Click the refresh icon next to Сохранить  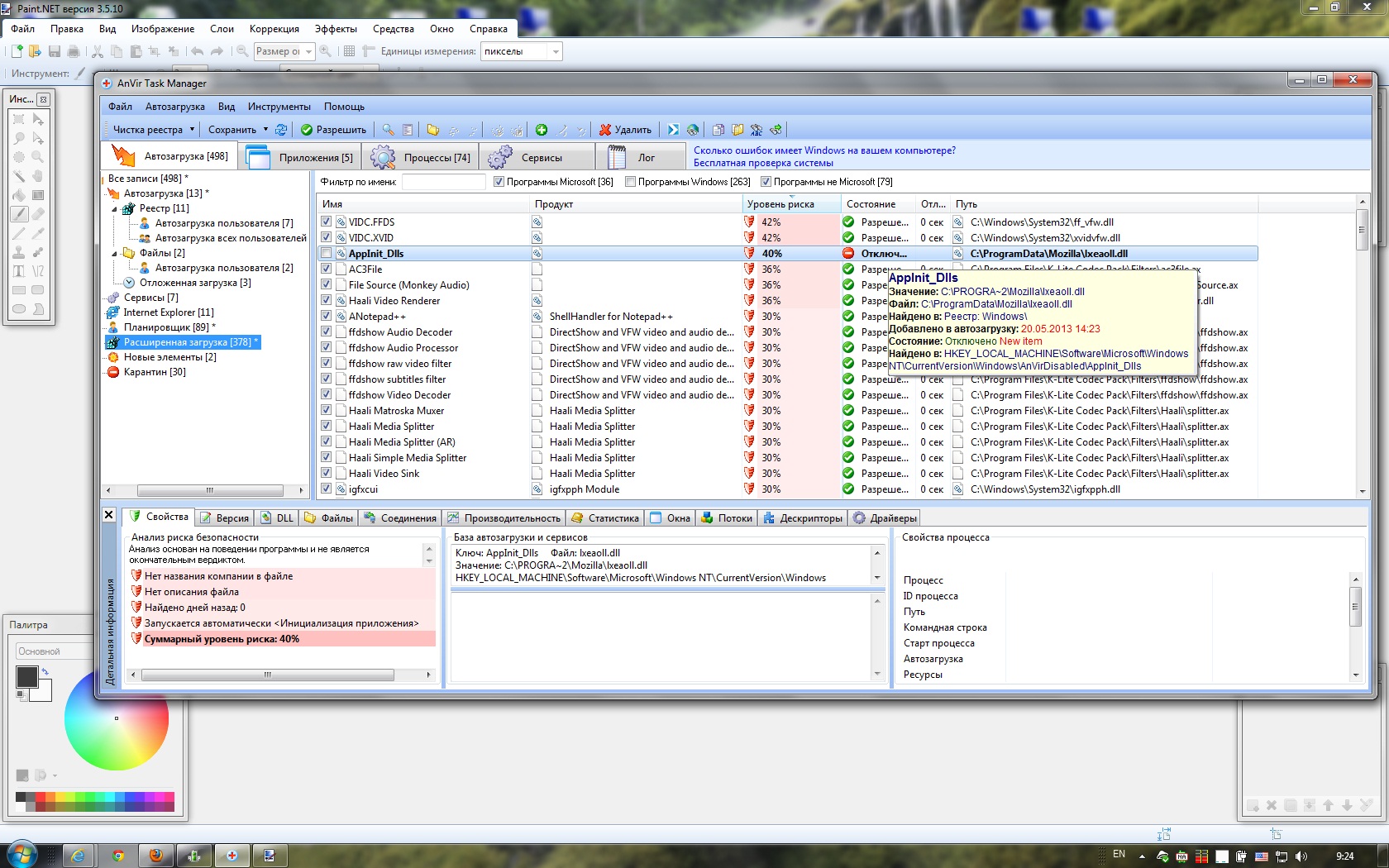[281, 130]
